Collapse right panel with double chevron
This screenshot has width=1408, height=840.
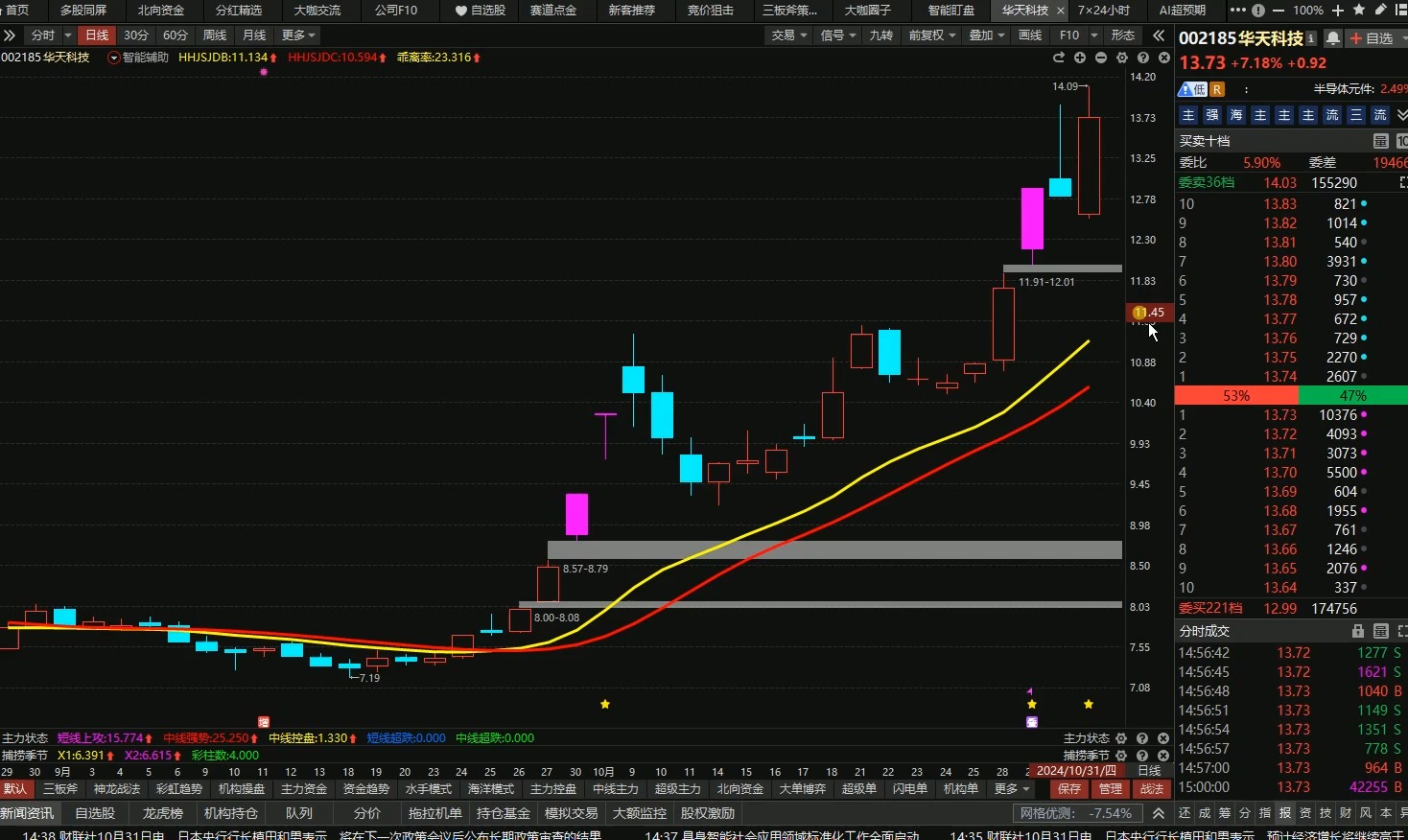coord(1159,35)
